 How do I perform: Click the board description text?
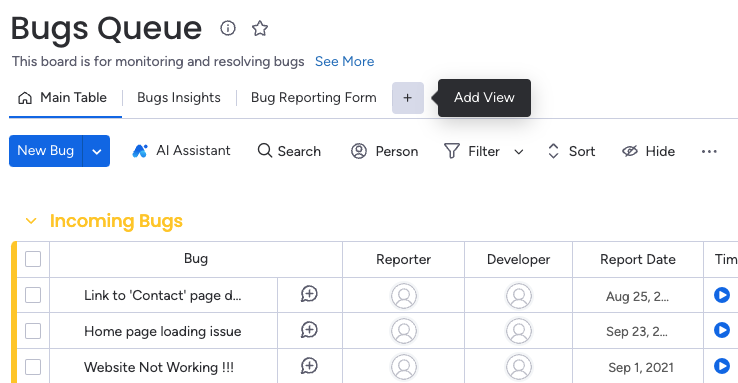point(158,62)
